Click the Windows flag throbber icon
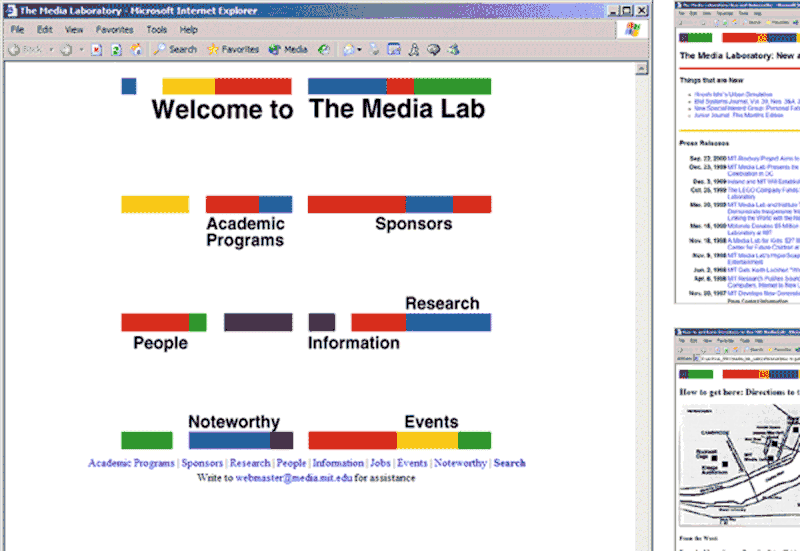The width and height of the screenshot is (800, 551). pos(632,30)
